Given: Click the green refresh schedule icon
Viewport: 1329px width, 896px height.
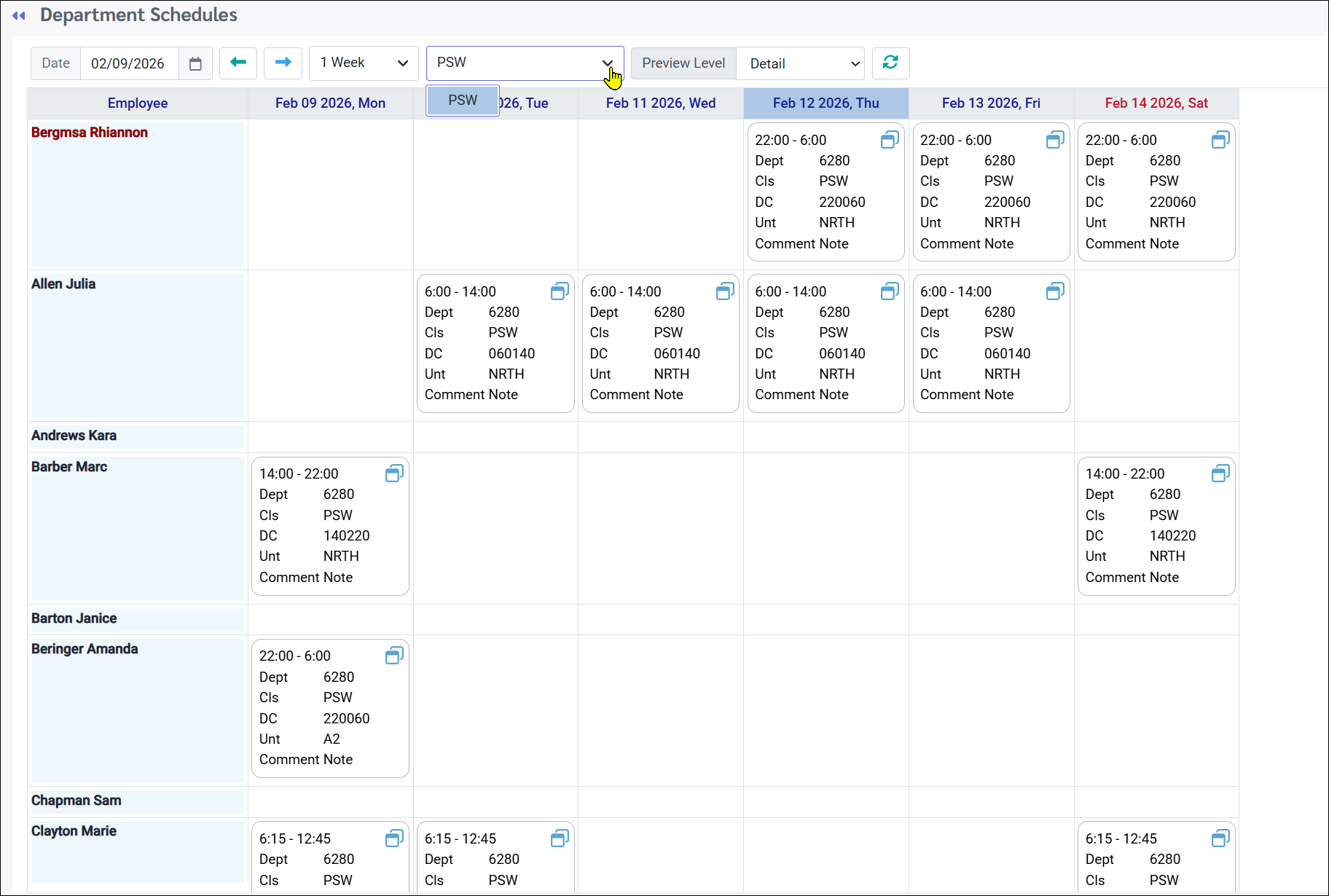Looking at the screenshot, I should [890, 63].
